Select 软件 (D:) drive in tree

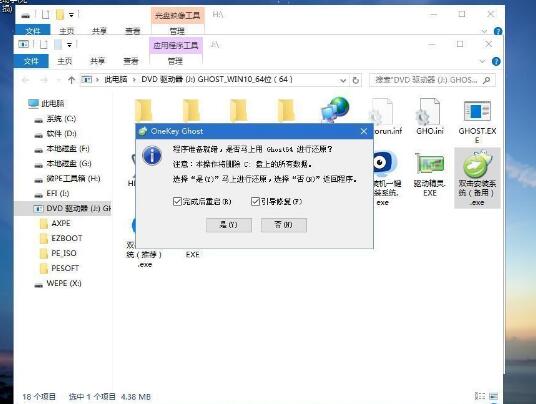55,134
